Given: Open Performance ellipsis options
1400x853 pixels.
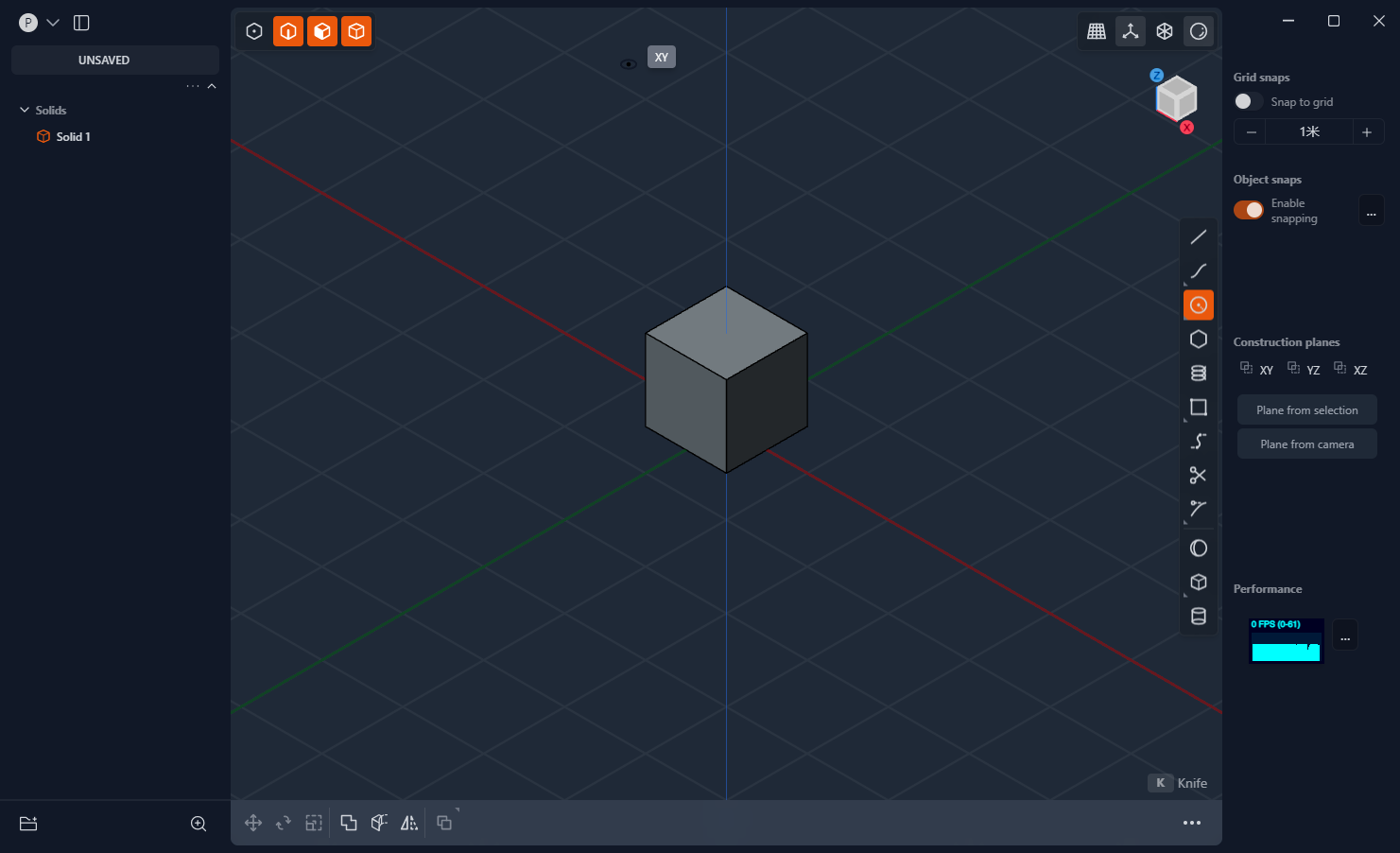Looking at the screenshot, I should 1345,635.
